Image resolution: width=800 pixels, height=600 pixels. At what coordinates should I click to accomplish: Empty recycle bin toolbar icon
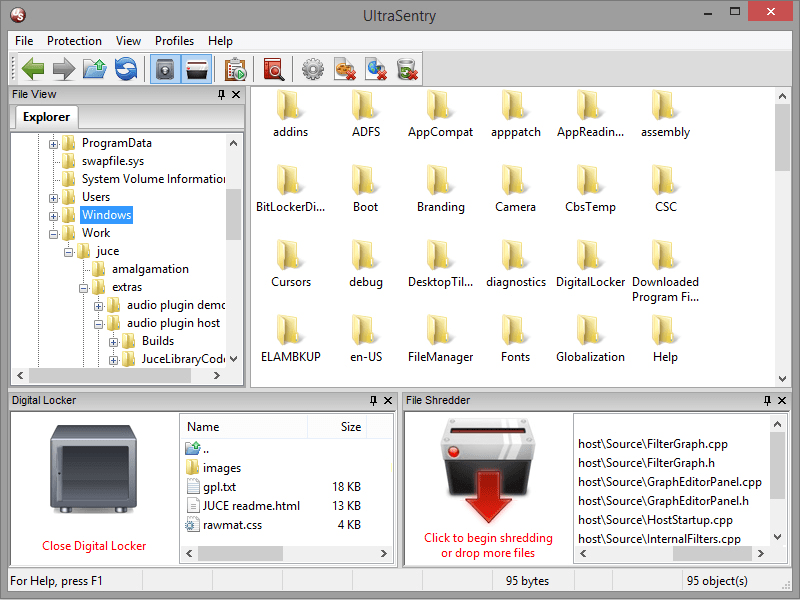click(x=407, y=69)
